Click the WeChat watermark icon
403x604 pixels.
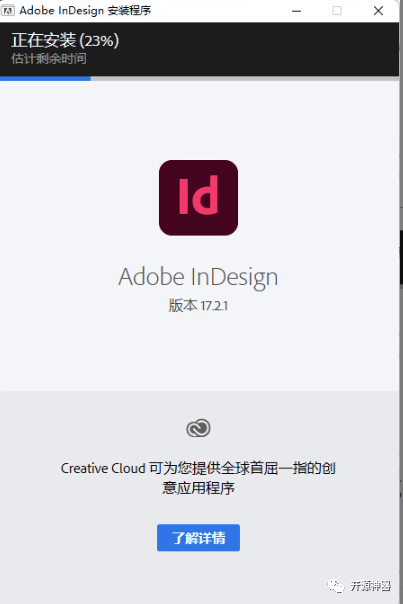[x=336, y=586]
